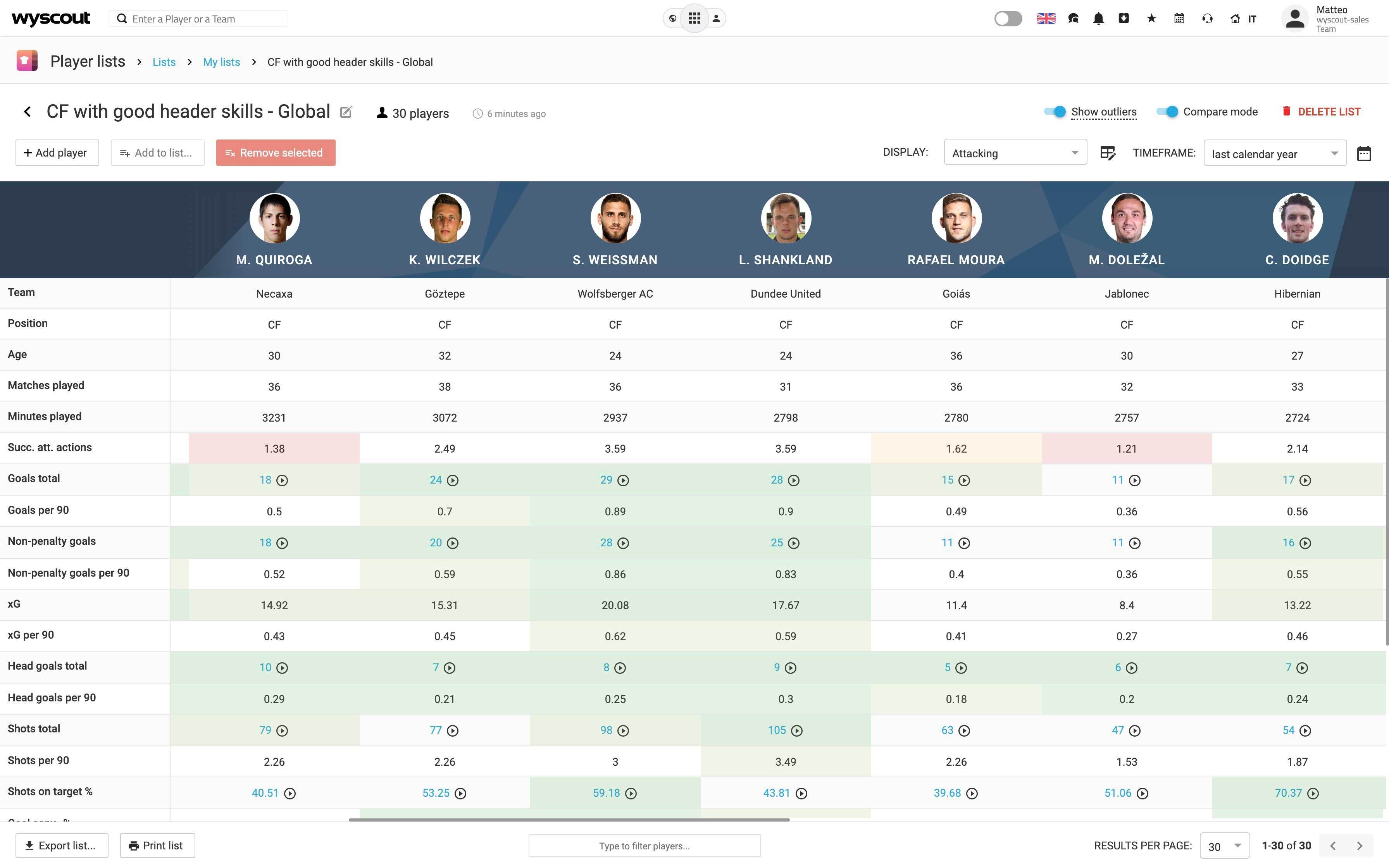
Task: Expand the TIMEFRAME last calendar year dropdown
Action: point(1274,153)
